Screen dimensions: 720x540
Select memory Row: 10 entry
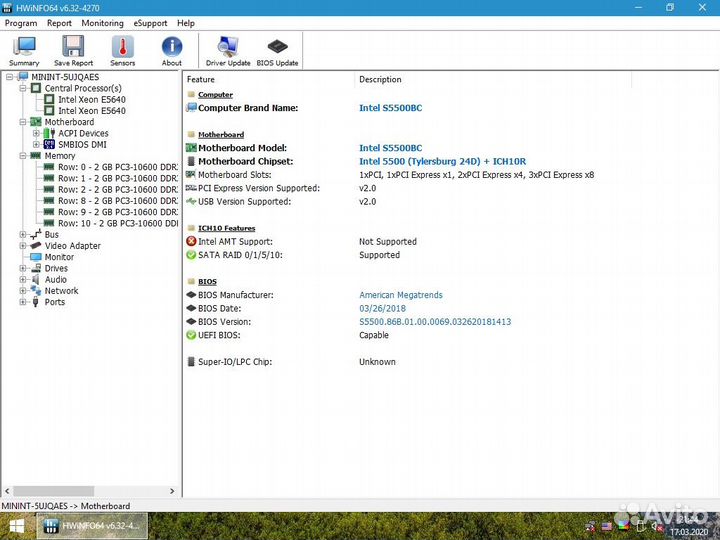click(118, 223)
